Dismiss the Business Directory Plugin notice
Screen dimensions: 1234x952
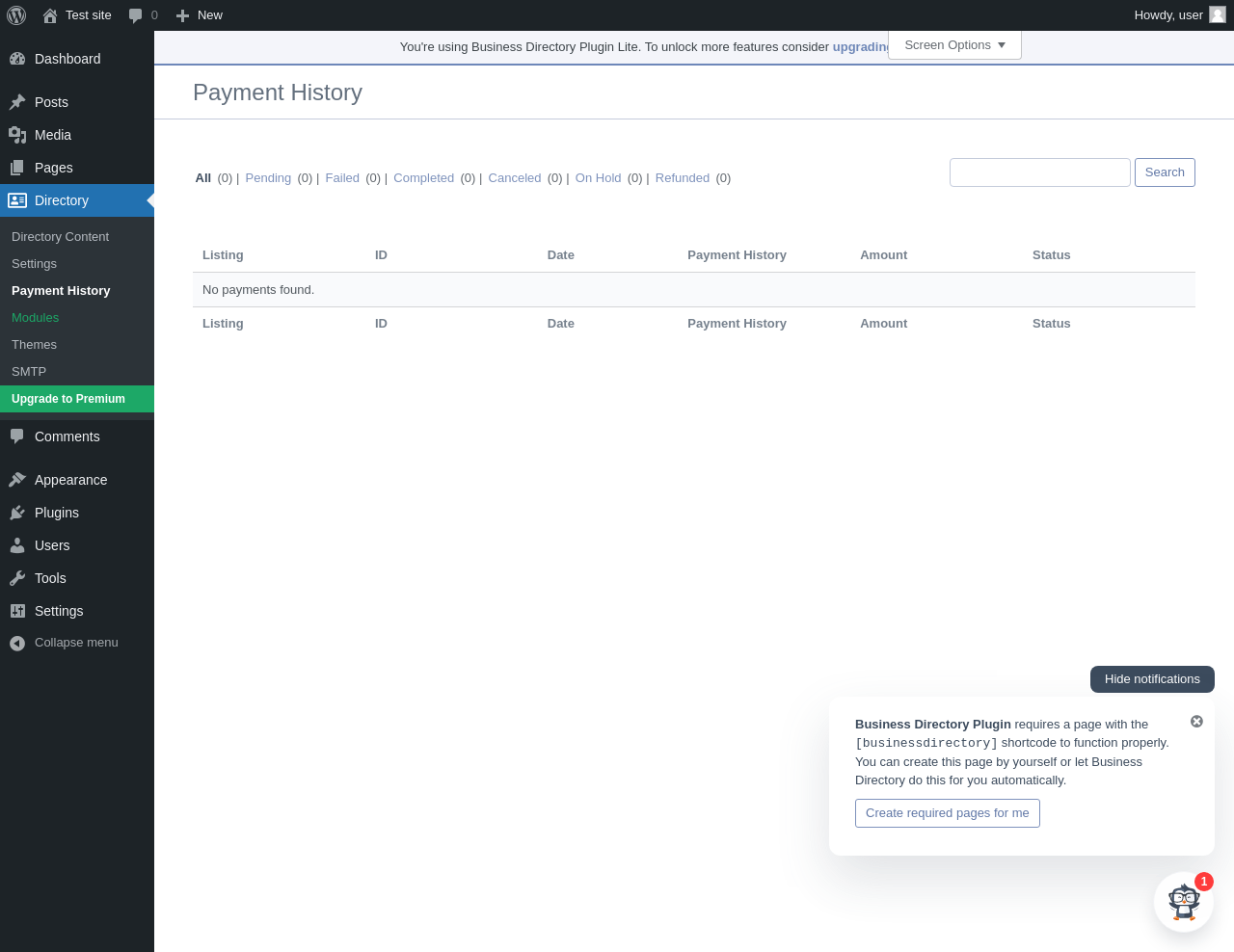1196,722
